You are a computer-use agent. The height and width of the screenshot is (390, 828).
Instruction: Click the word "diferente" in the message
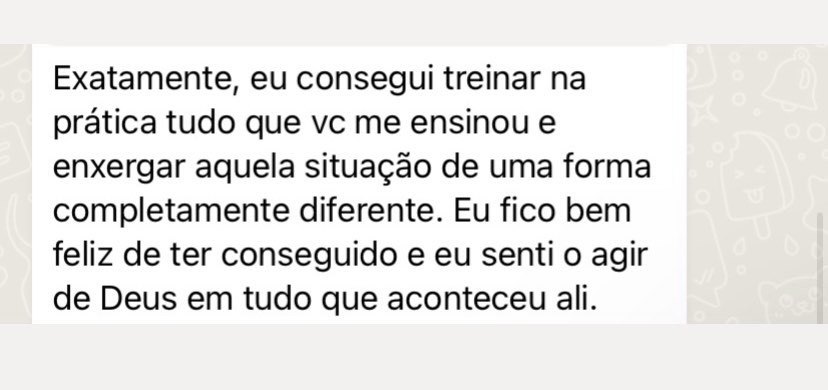tap(370, 211)
